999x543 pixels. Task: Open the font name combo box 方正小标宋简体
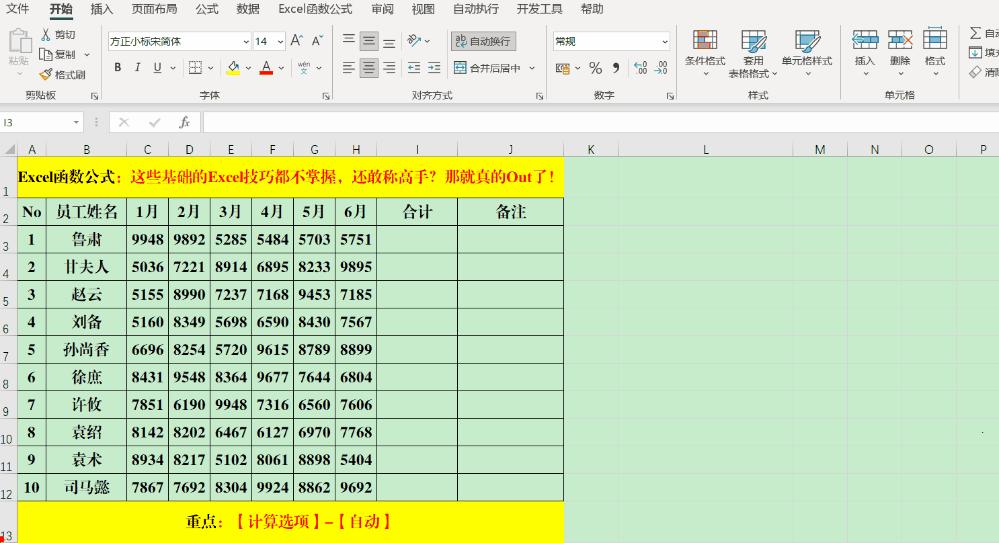[179, 41]
